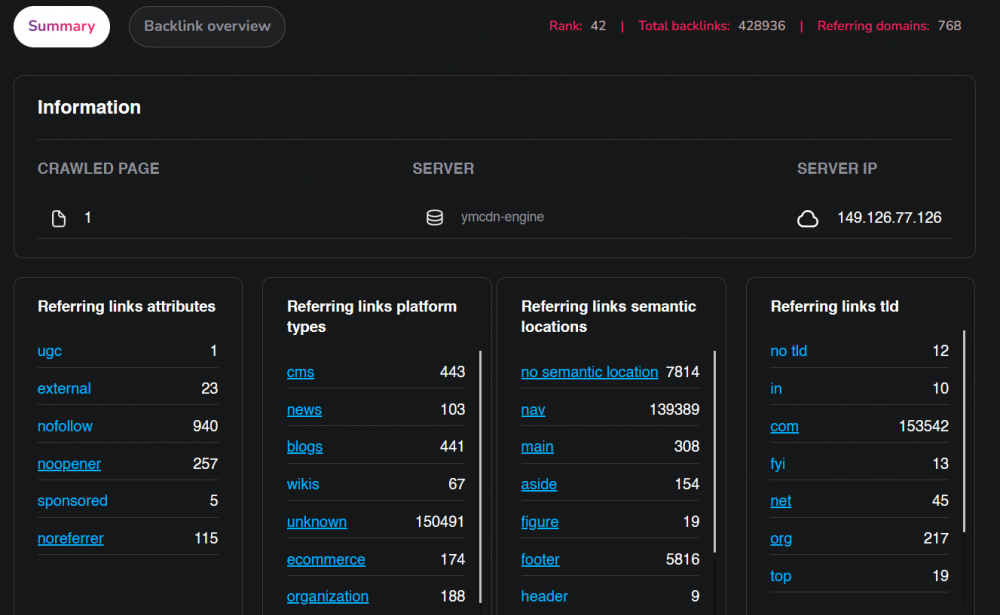Open the in tld link

pyautogui.click(x=776, y=389)
